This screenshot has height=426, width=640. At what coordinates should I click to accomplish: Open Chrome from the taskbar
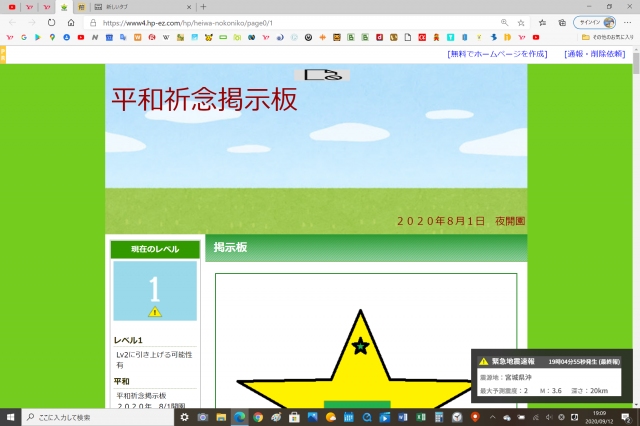click(257, 417)
